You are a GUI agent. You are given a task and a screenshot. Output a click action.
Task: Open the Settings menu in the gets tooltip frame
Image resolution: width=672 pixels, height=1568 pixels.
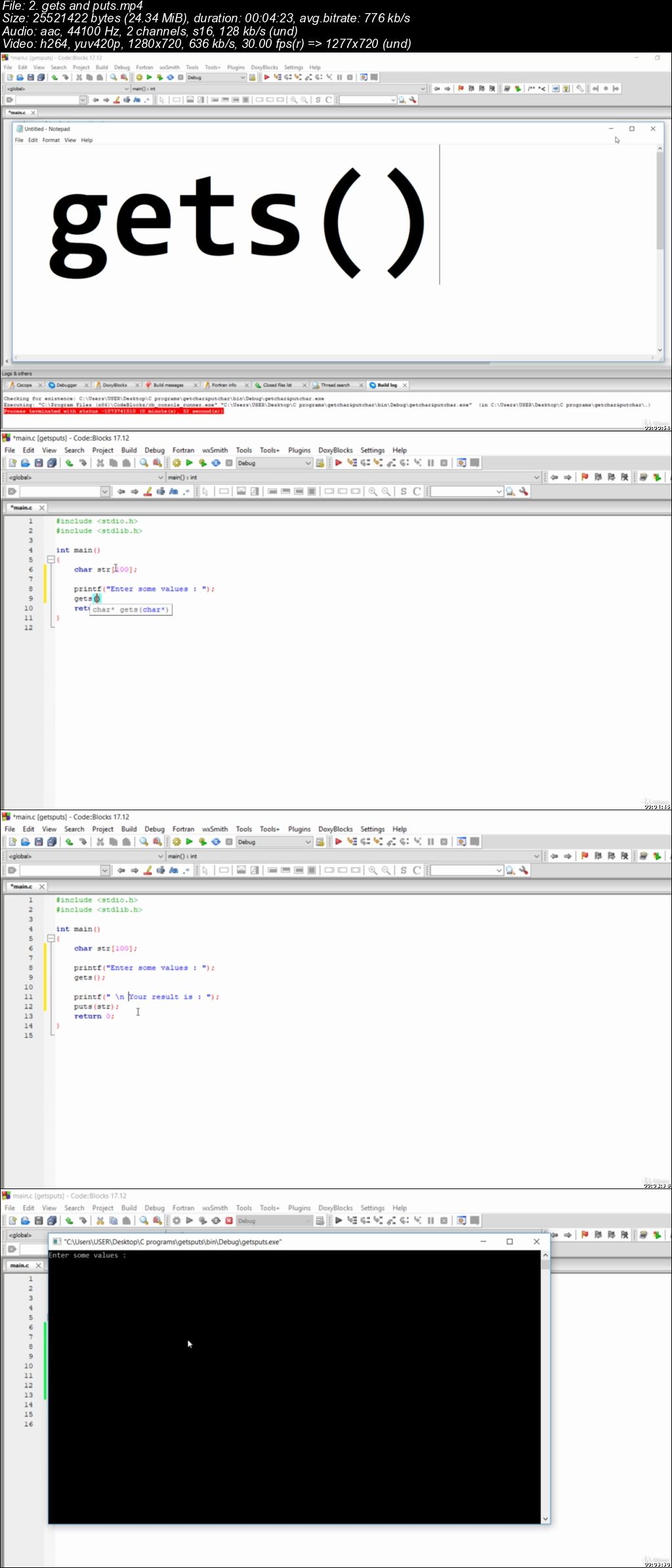[372, 450]
